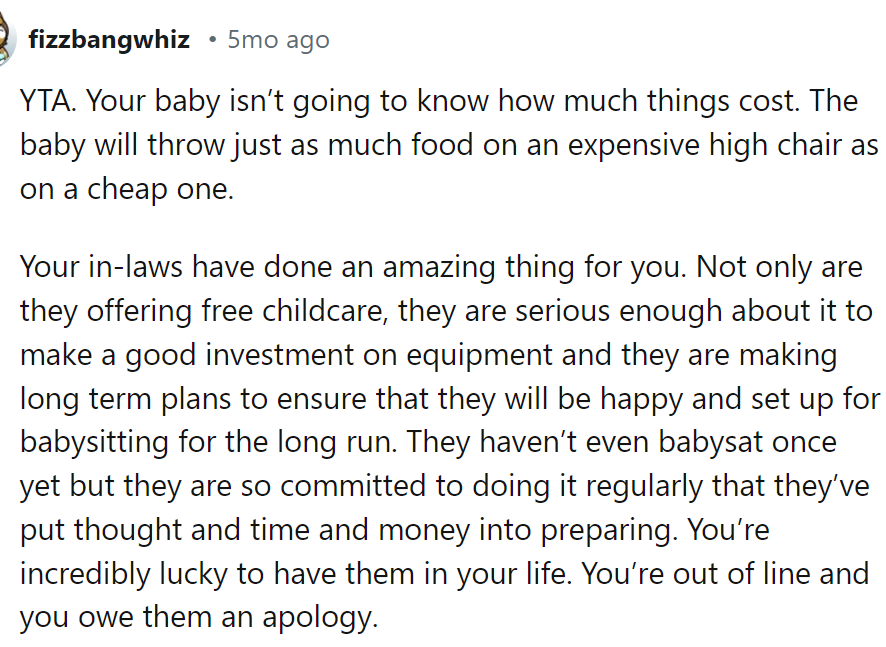Click the first paragraph about baby costs

click(449, 145)
